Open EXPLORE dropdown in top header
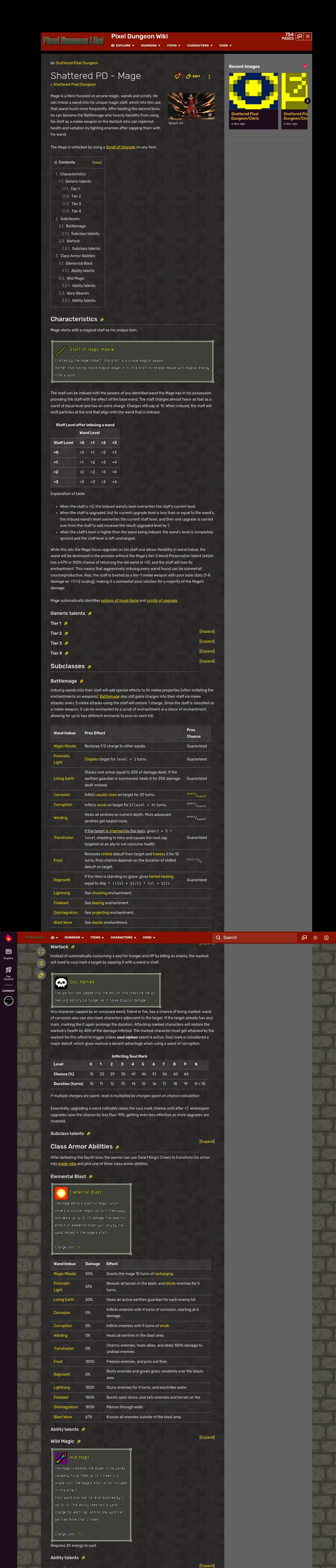The image size is (336, 1568). click(x=122, y=46)
